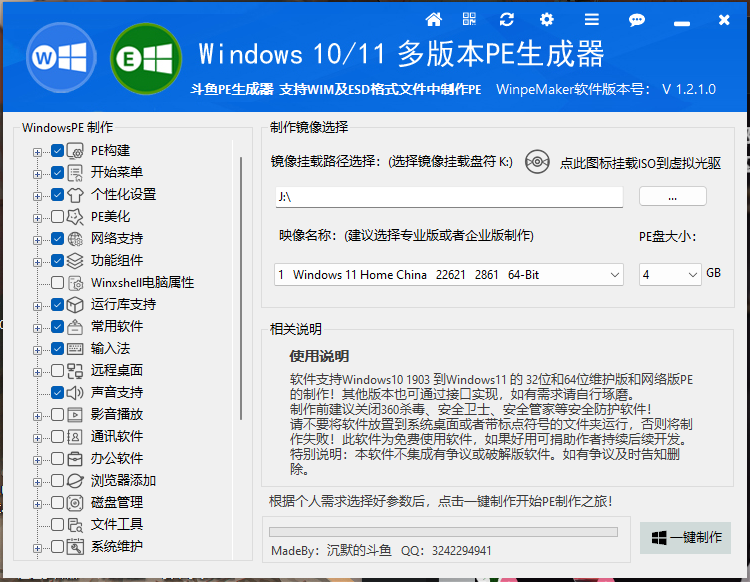750x582 pixels.
Task: Open the Windows 11 Home China image dropdown
Action: [449, 275]
